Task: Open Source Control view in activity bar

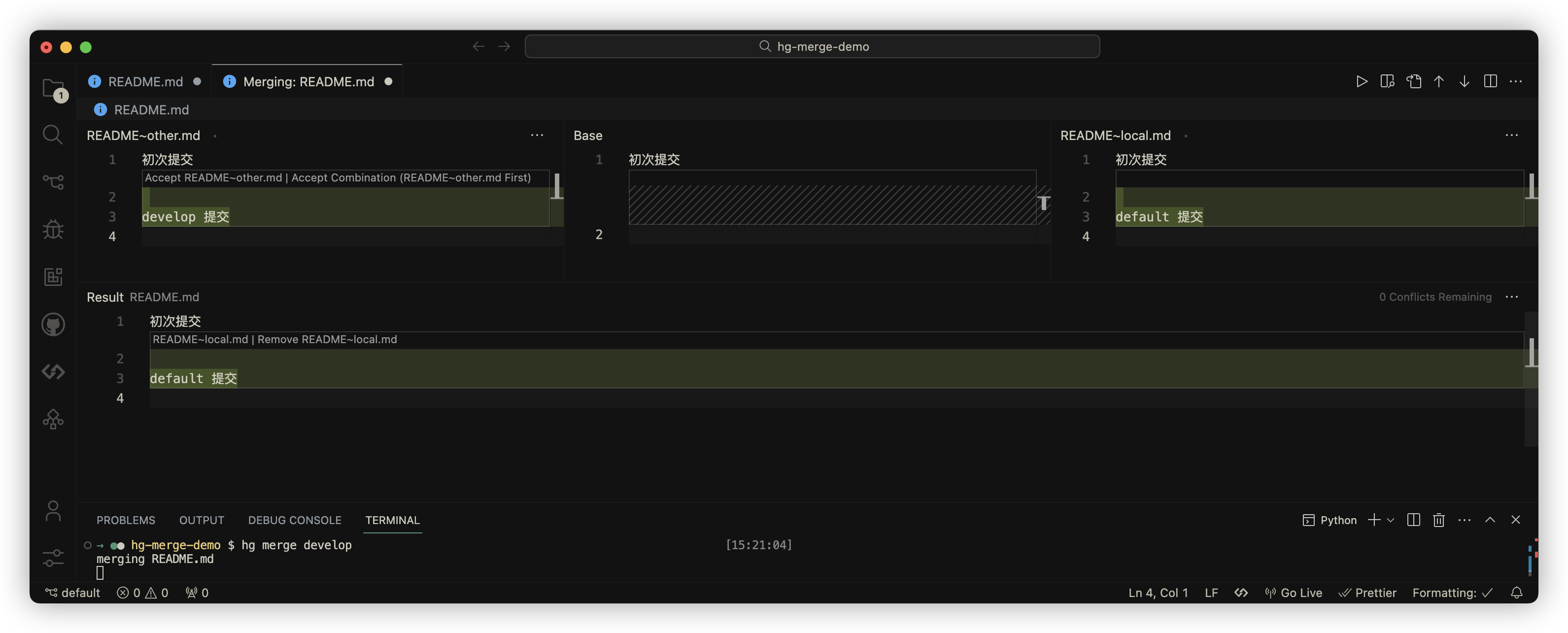Action: coord(53,181)
